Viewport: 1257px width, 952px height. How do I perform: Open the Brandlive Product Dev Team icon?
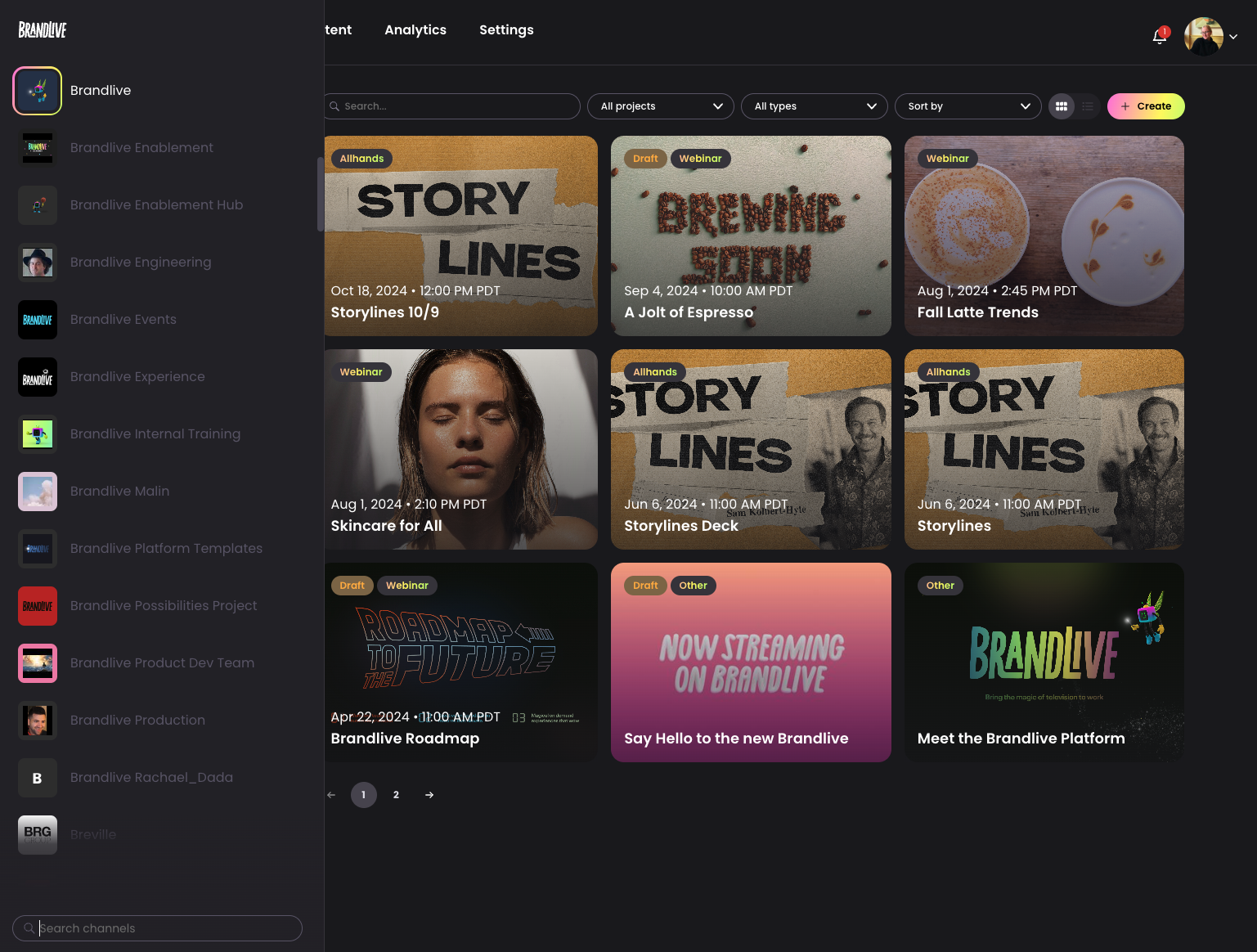38,663
